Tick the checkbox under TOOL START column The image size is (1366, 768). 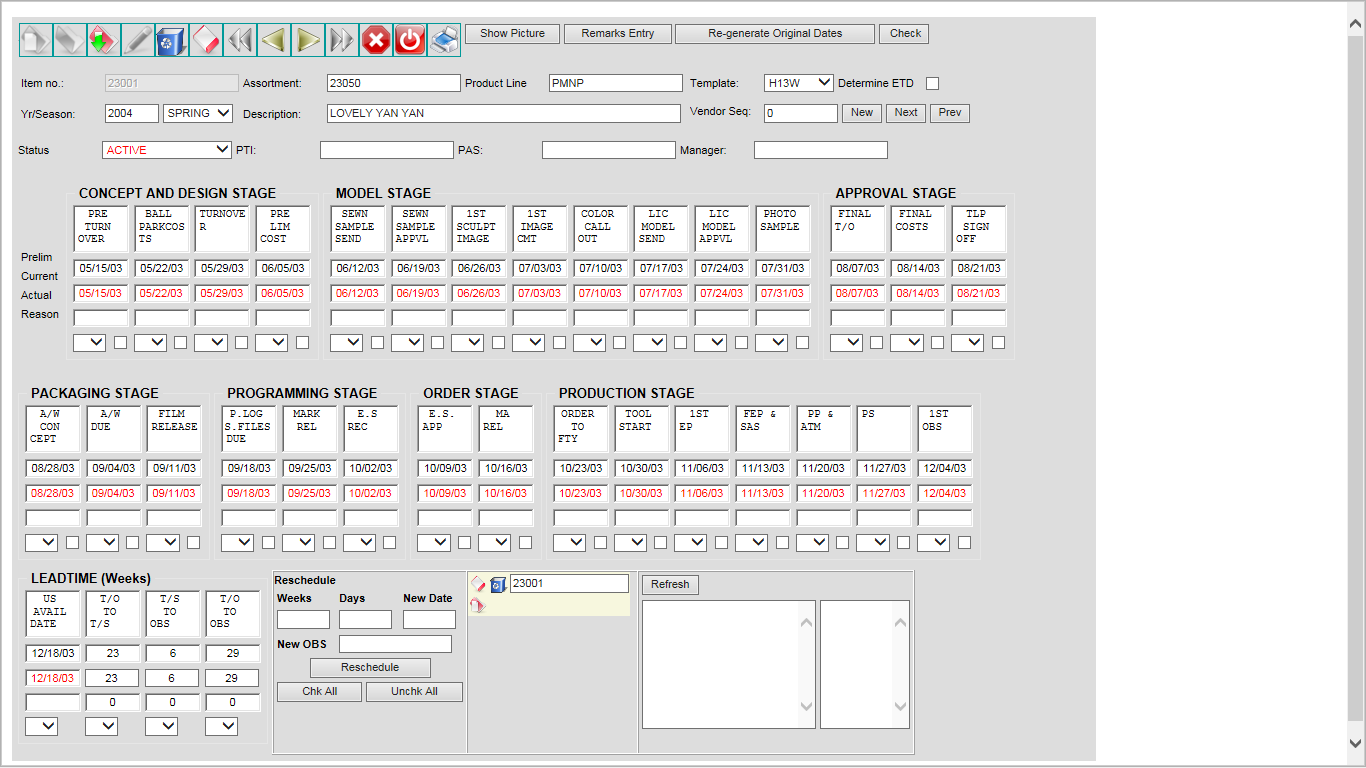661,542
